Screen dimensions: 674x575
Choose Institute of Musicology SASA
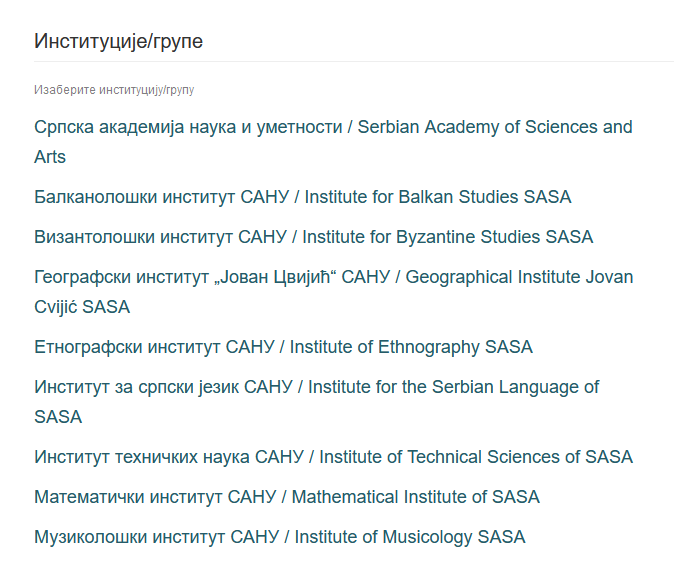click(409, 537)
